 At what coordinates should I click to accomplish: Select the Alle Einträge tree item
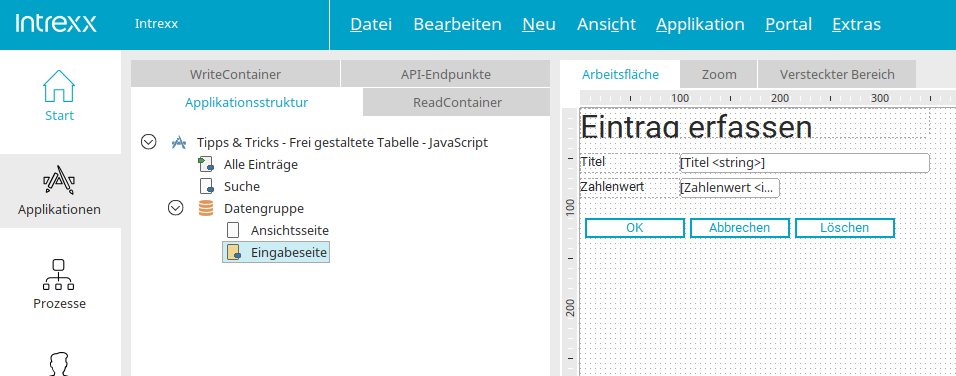[x=261, y=165]
